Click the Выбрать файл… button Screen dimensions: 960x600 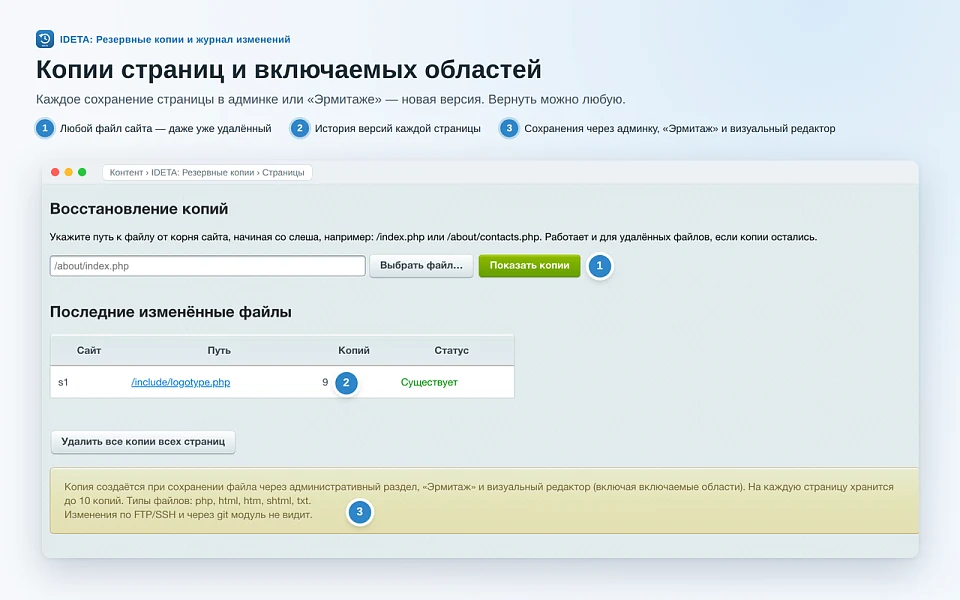pos(421,266)
